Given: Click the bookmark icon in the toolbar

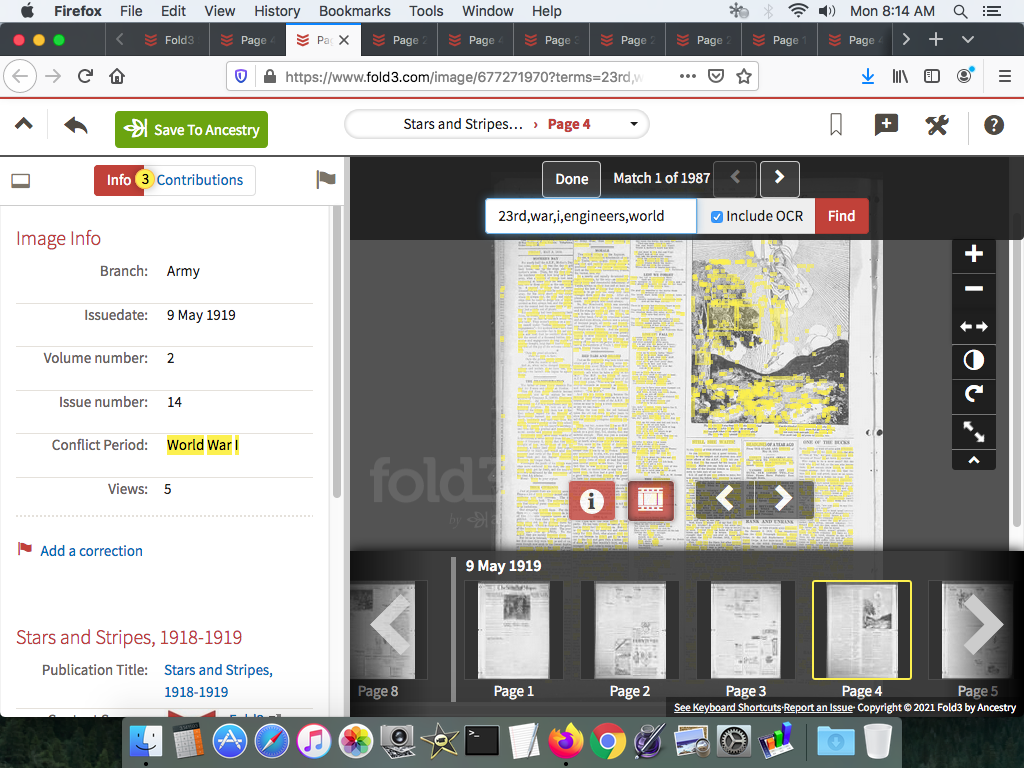Looking at the screenshot, I should click(836, 125).
